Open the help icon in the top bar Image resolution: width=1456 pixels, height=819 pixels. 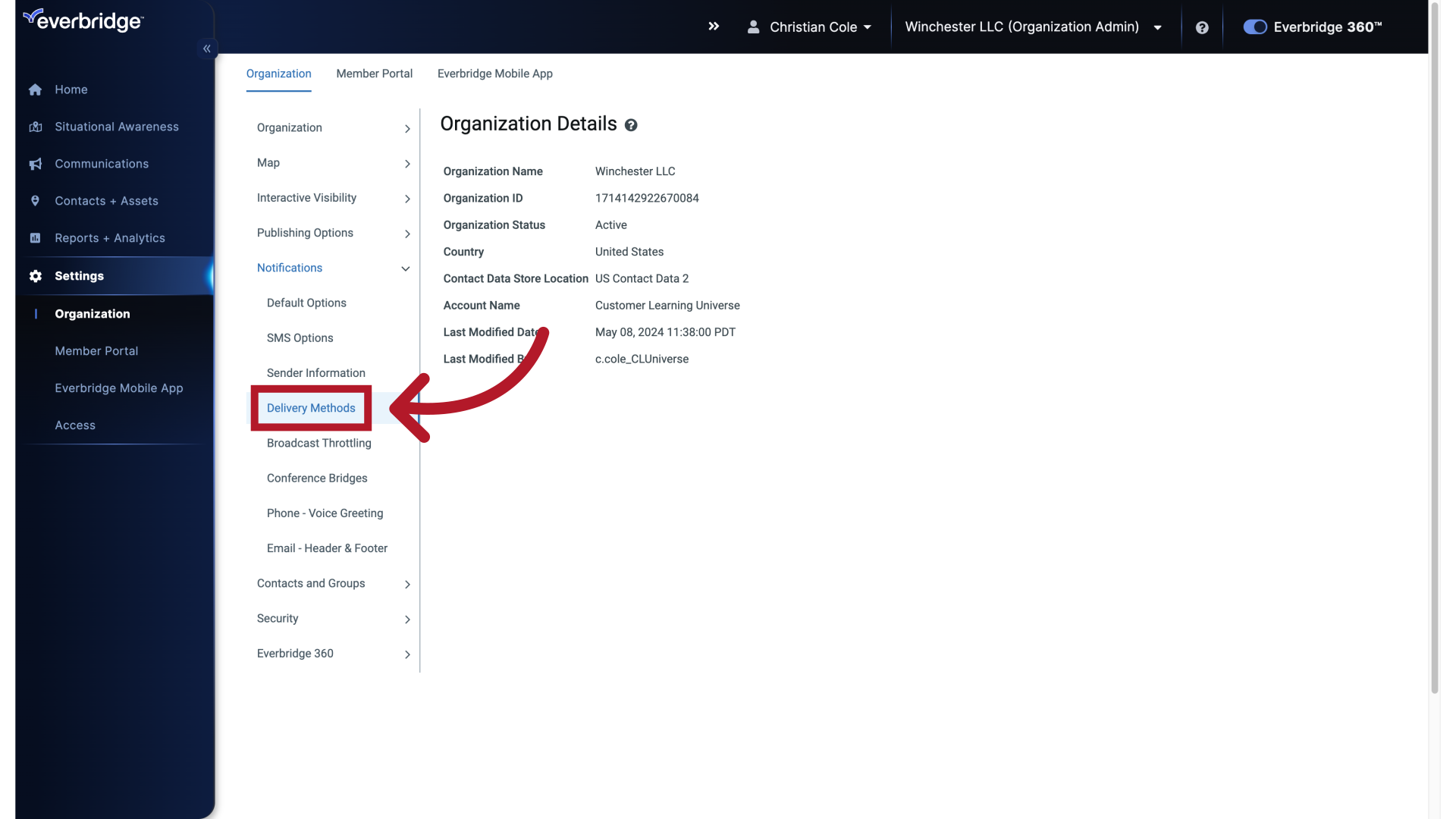pos(1202,27)
